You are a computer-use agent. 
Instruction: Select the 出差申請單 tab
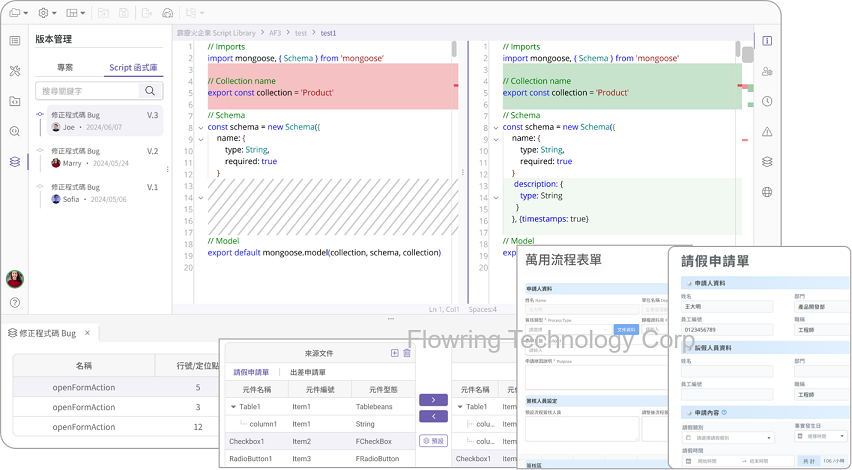click(308, 372)
